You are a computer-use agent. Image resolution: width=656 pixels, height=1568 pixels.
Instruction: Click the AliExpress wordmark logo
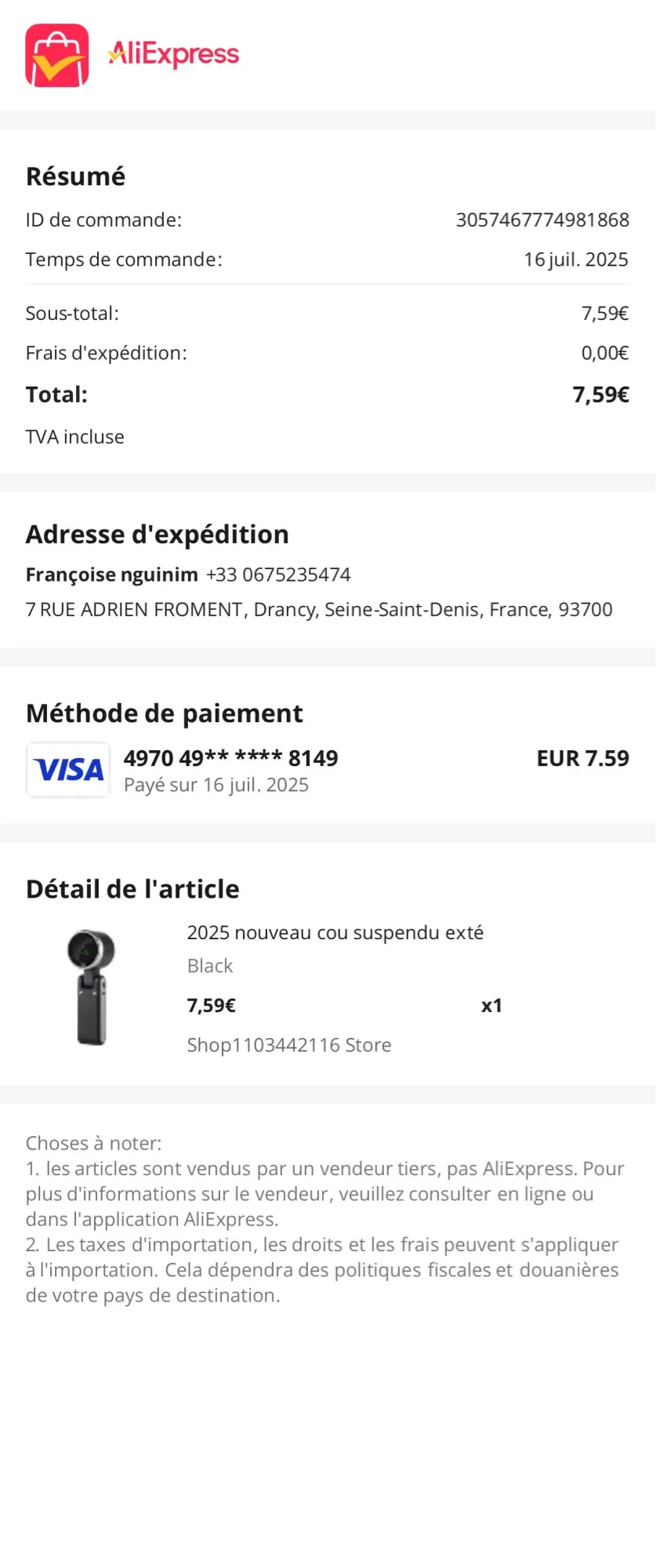pyautogui.click(x=173, y=54)
